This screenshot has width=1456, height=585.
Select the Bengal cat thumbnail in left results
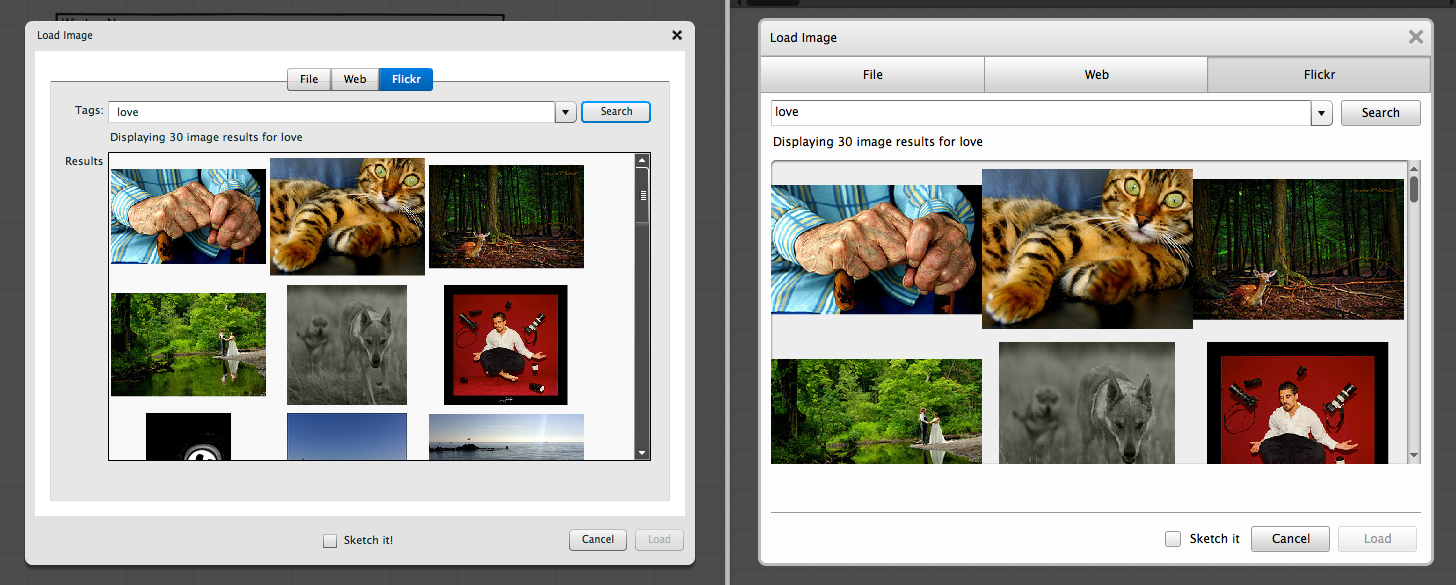click(347, 215)
